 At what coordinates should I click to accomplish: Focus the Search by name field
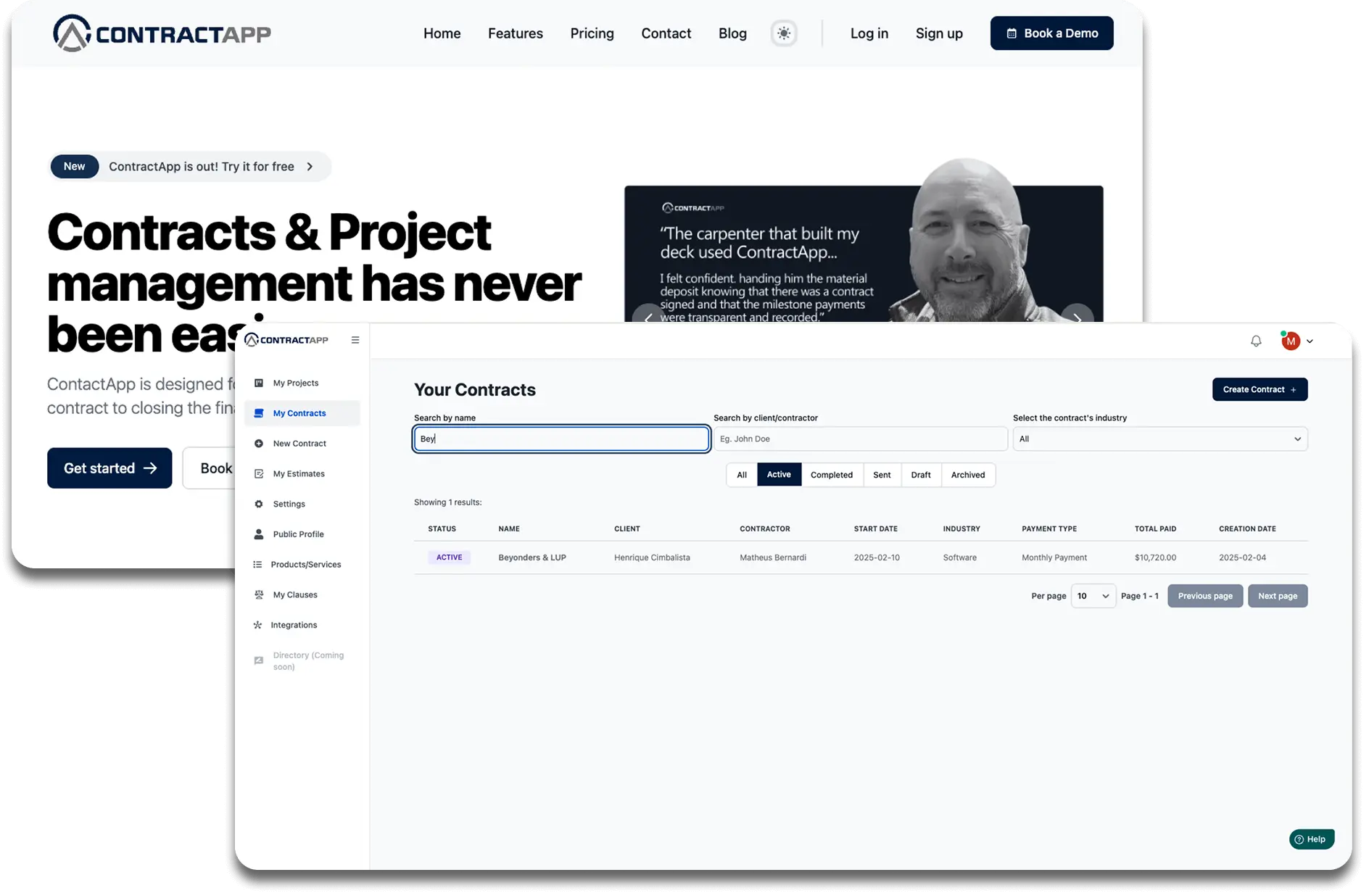[x=561, y=439]
